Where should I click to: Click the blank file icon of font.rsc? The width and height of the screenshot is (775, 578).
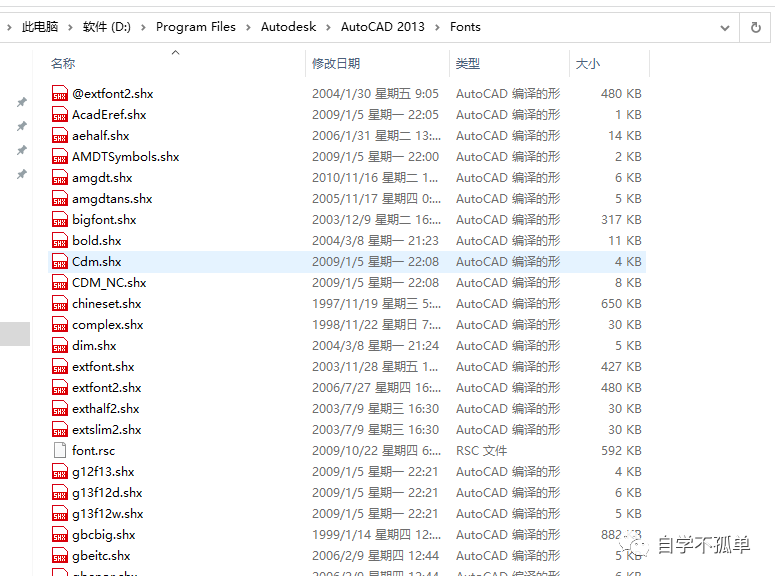pyautogui.click(x=60, y=450)
